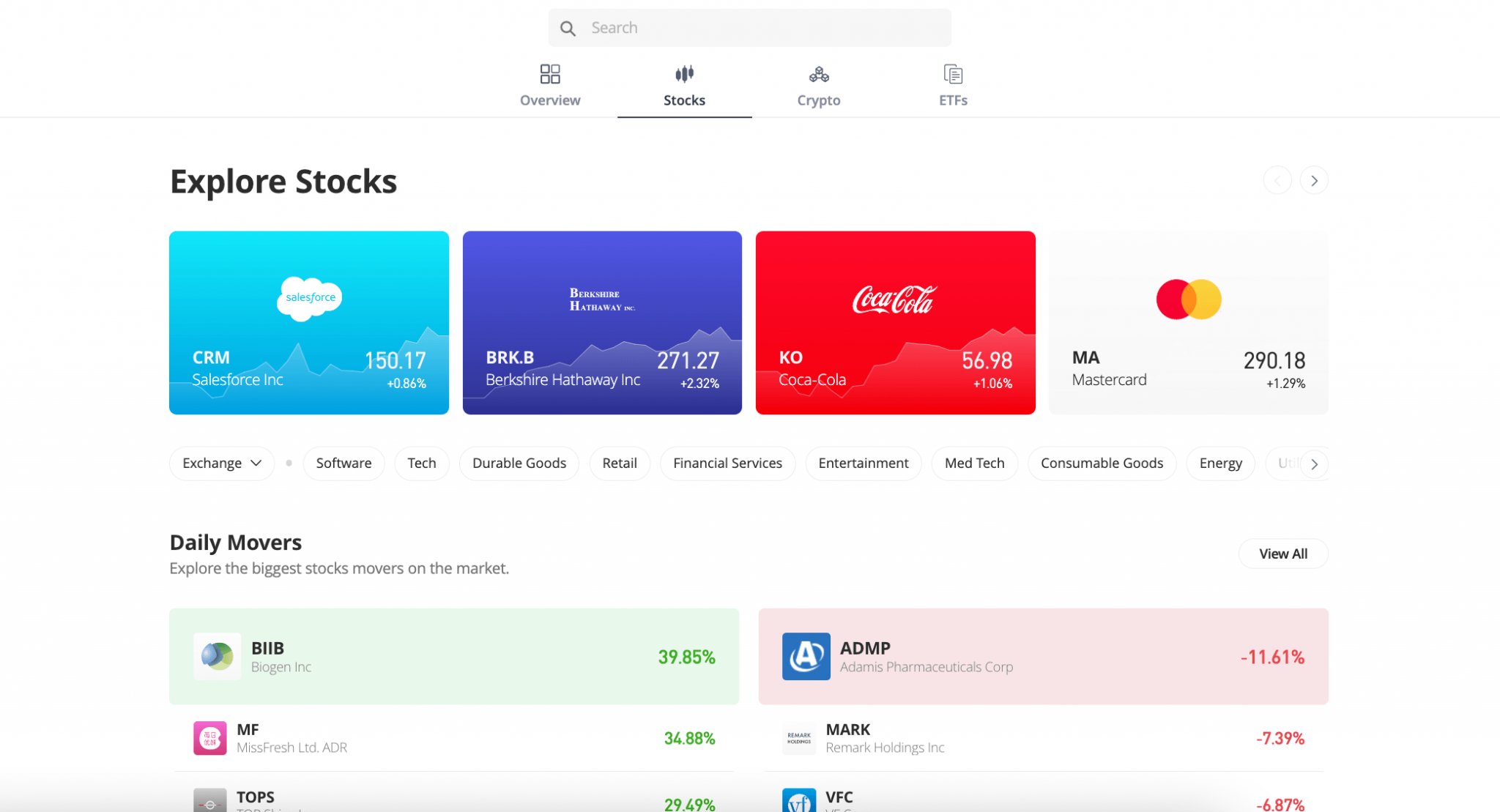Click the Adamis Pharmaceuticals logo icon
The image size is (1500, 812).
(806, 656)
